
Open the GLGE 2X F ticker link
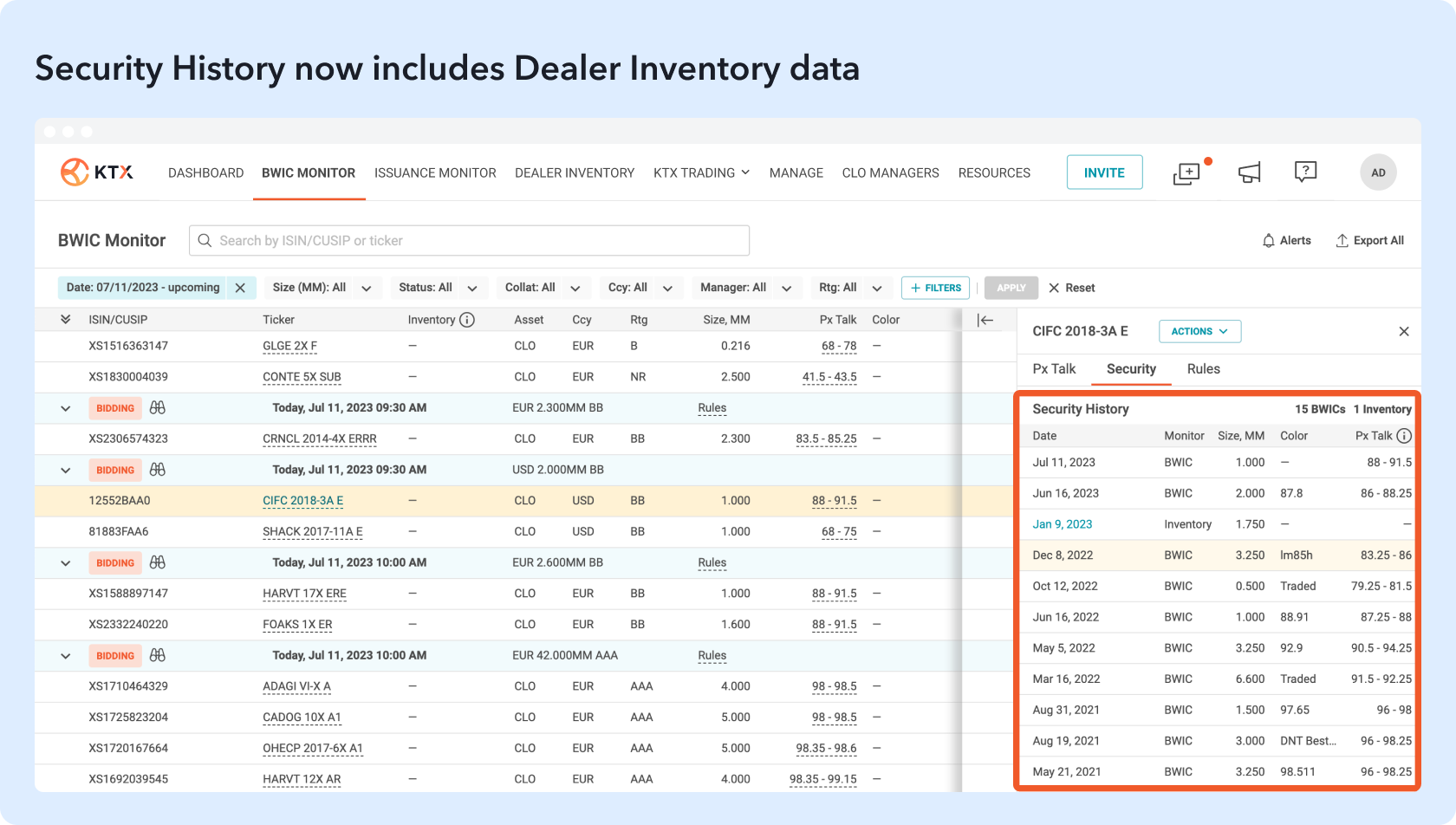289,346
